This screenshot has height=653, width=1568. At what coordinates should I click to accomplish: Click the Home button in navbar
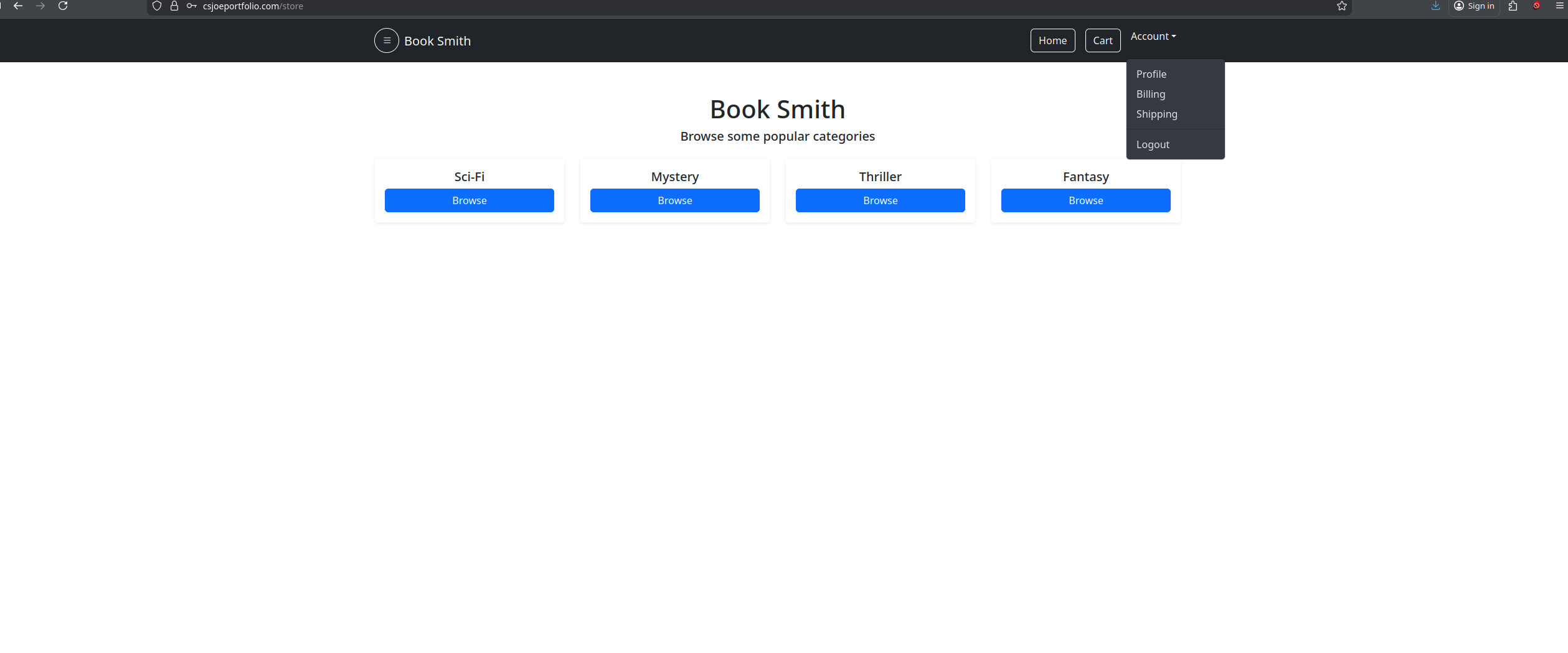tap(1052, 40)
